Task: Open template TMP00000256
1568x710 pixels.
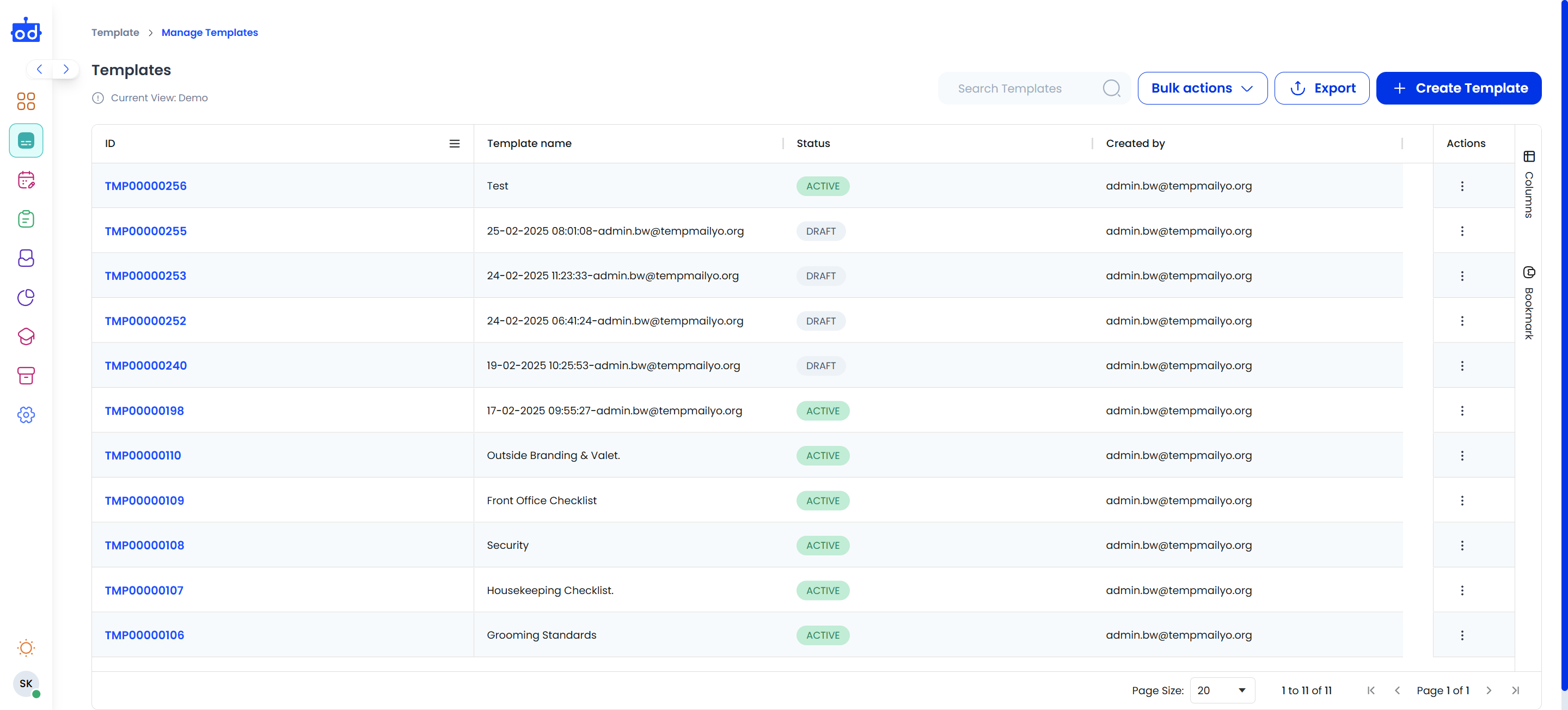Action: coord(145,186)
